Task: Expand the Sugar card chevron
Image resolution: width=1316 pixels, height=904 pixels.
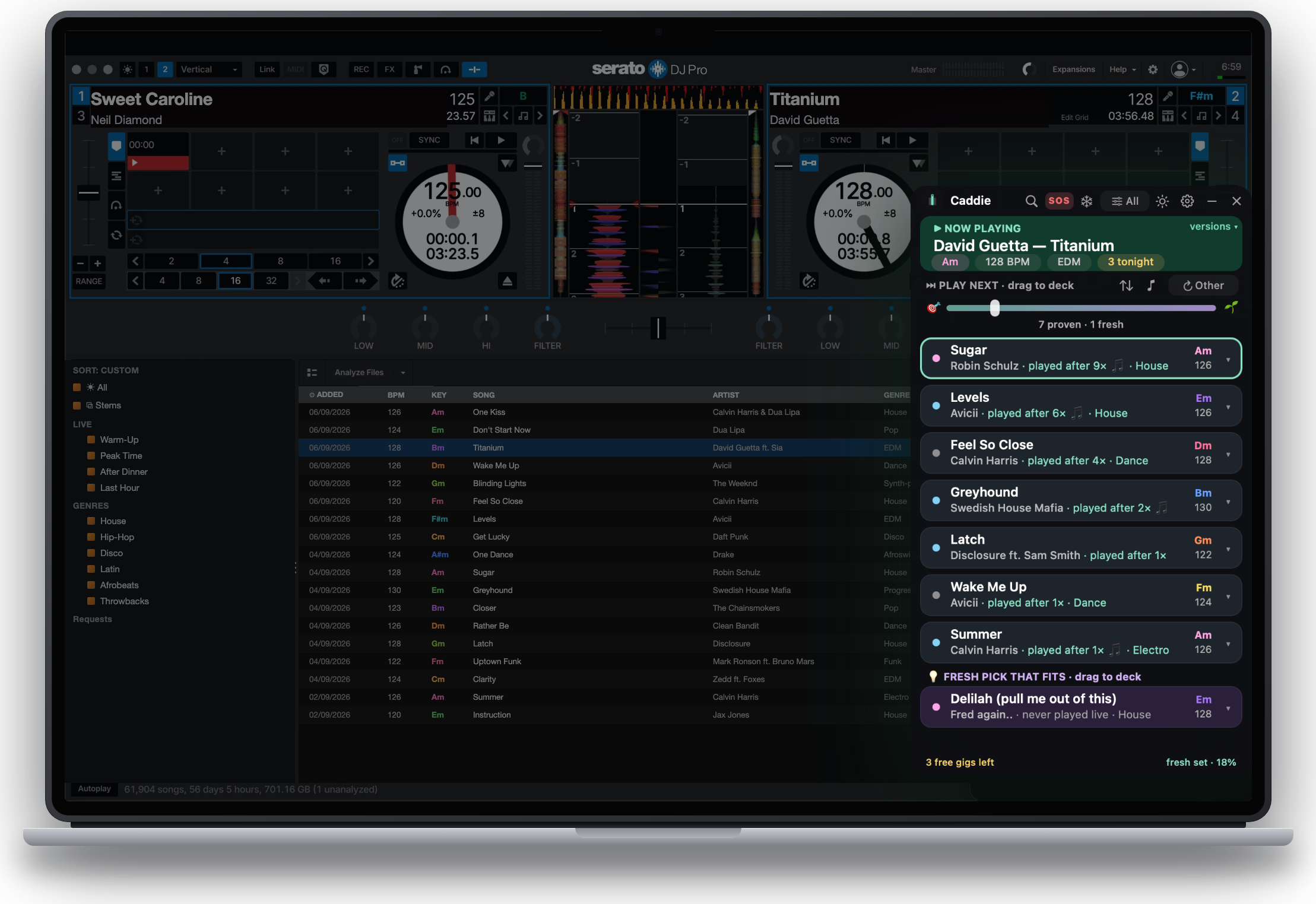Action: (1228, 360)
